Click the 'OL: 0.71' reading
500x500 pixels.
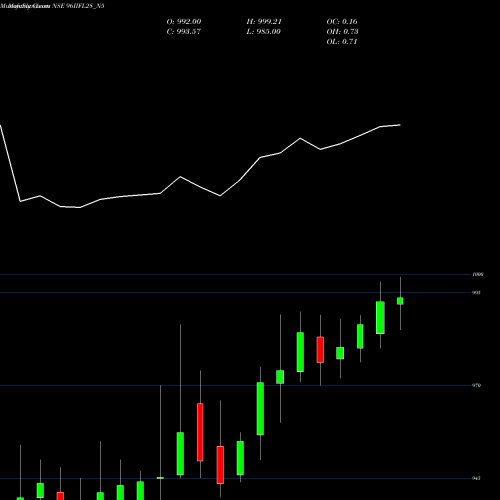click(342, 41)
